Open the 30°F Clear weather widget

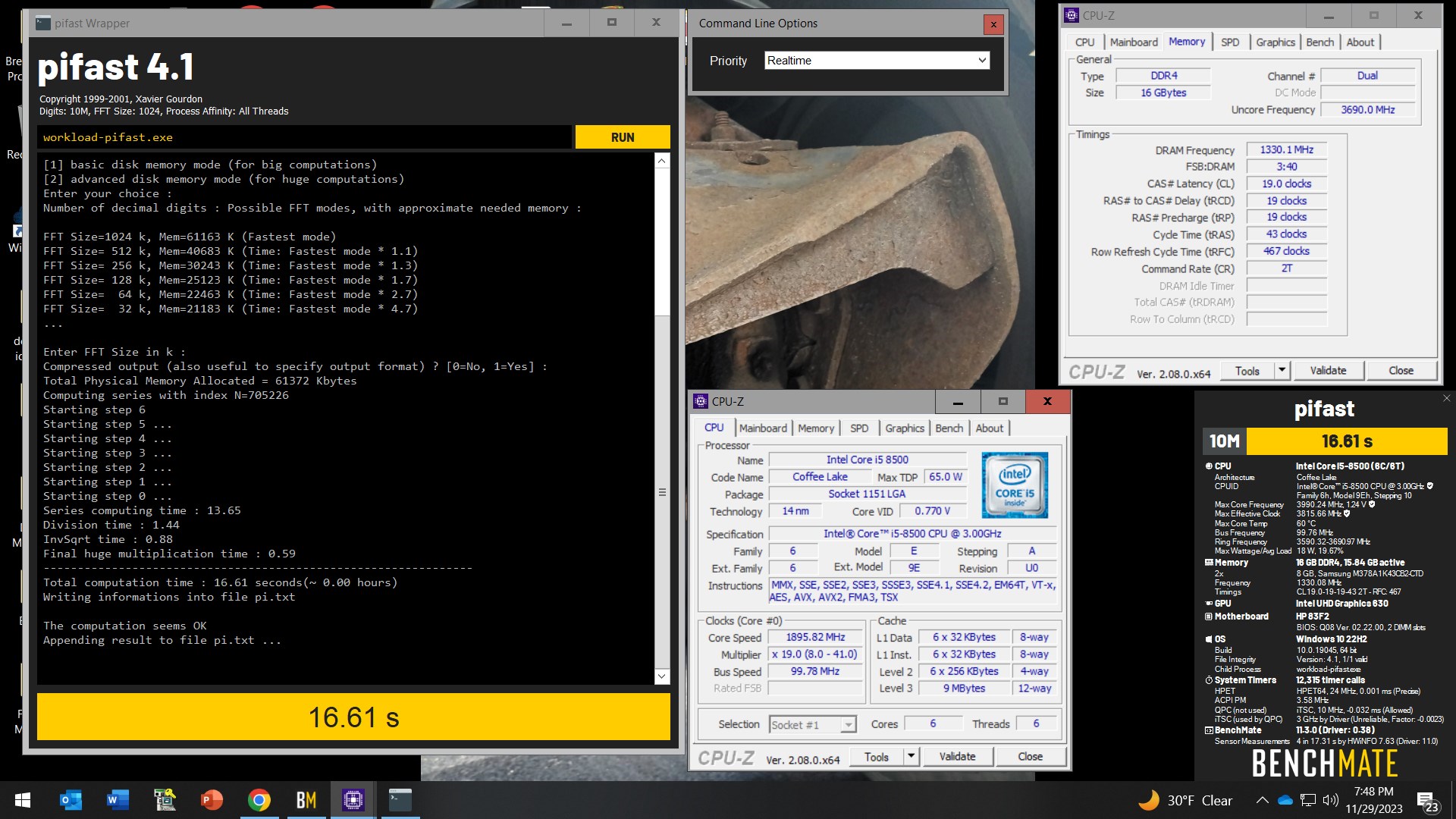[x=1185, y=800]
